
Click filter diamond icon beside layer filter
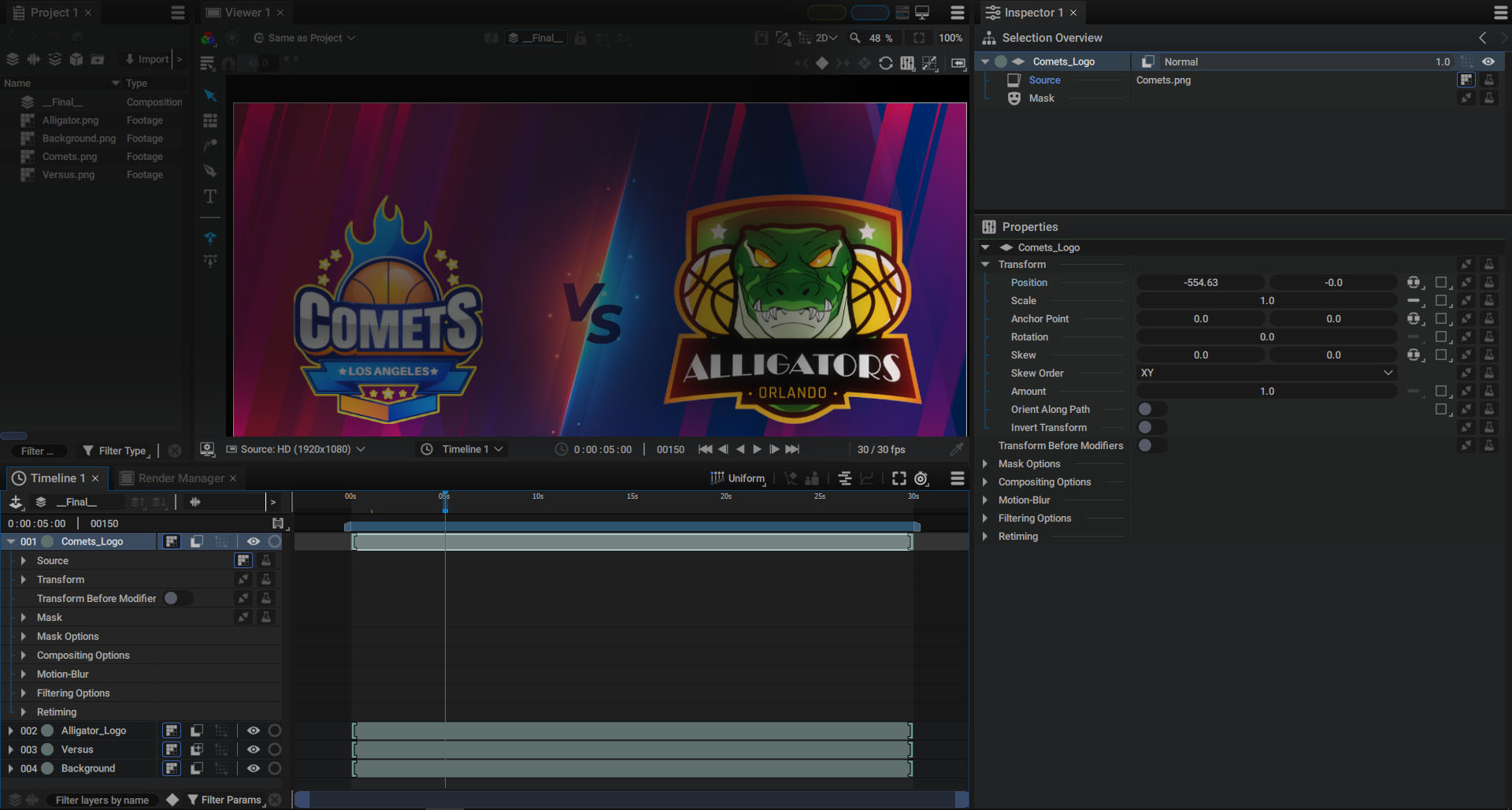(x=172, y=800)
